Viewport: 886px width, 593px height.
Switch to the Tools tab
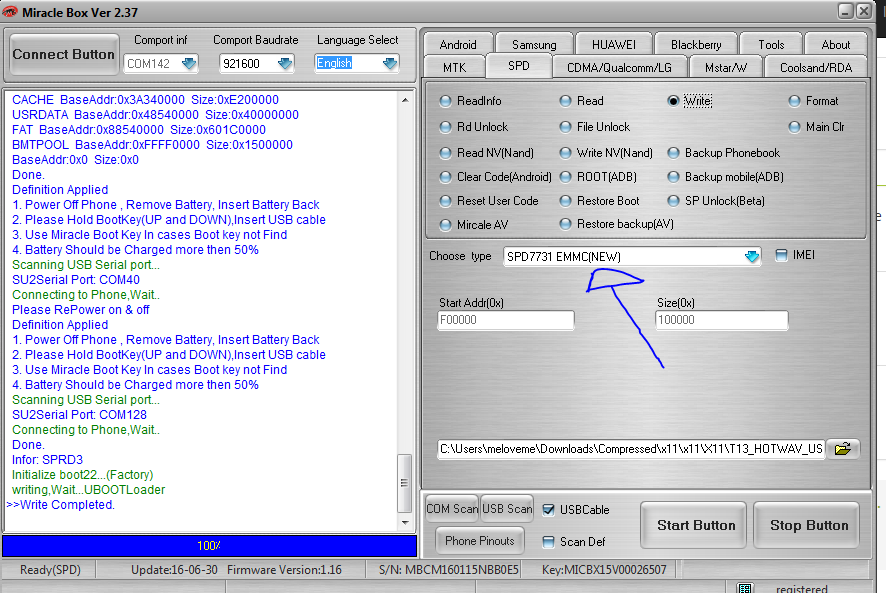(771, 44)
